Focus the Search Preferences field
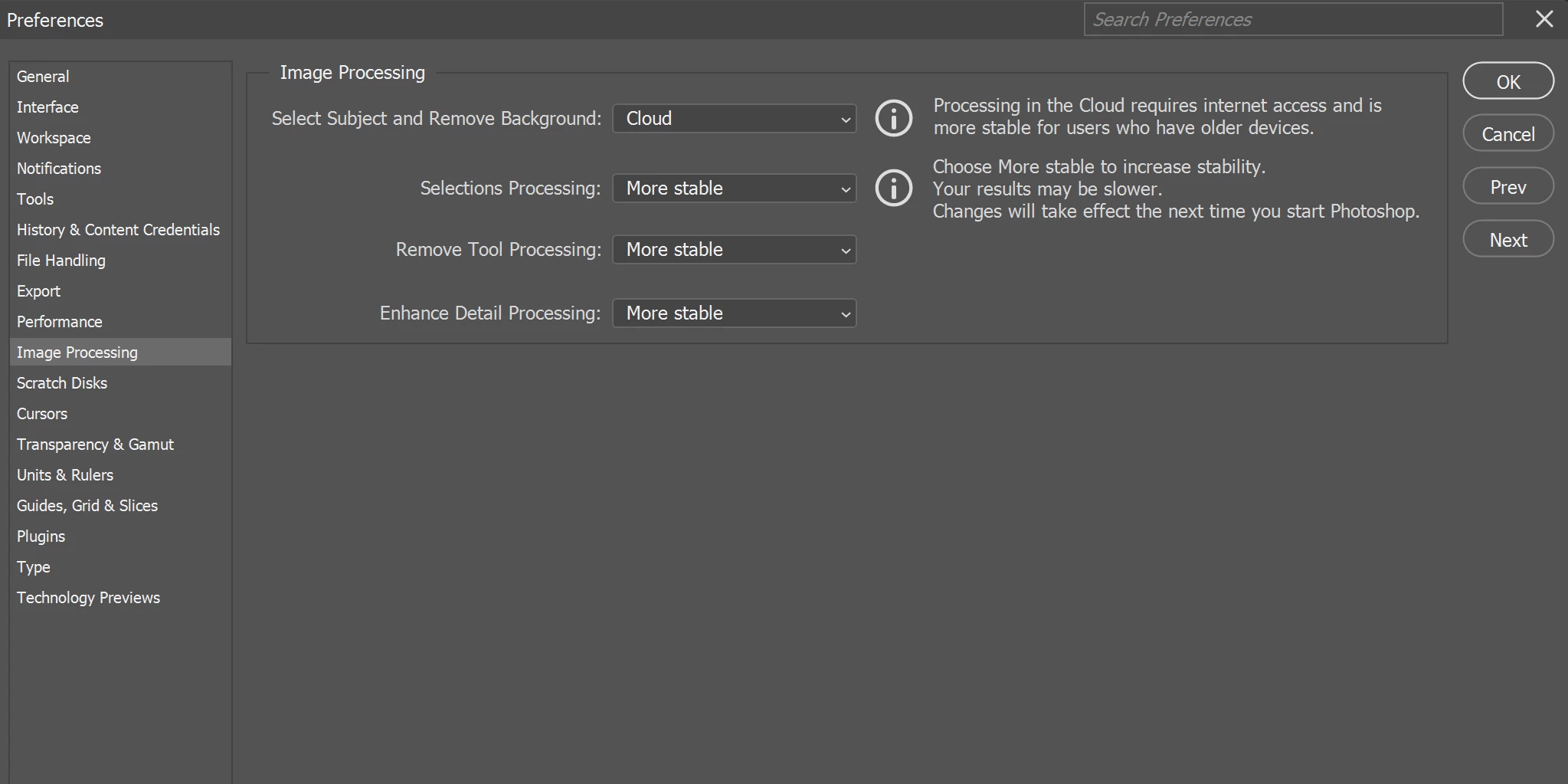Image resolution: width=1568 pixels, height=784 pixels. pos(1293,19)
